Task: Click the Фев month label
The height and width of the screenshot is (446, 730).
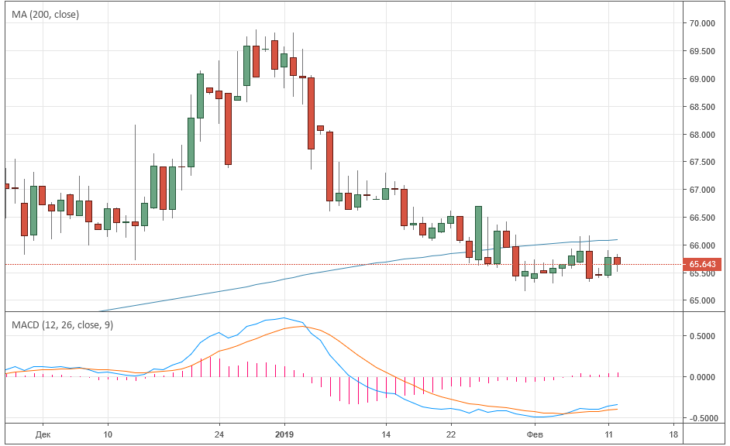Action: click(x=534, y=435)
